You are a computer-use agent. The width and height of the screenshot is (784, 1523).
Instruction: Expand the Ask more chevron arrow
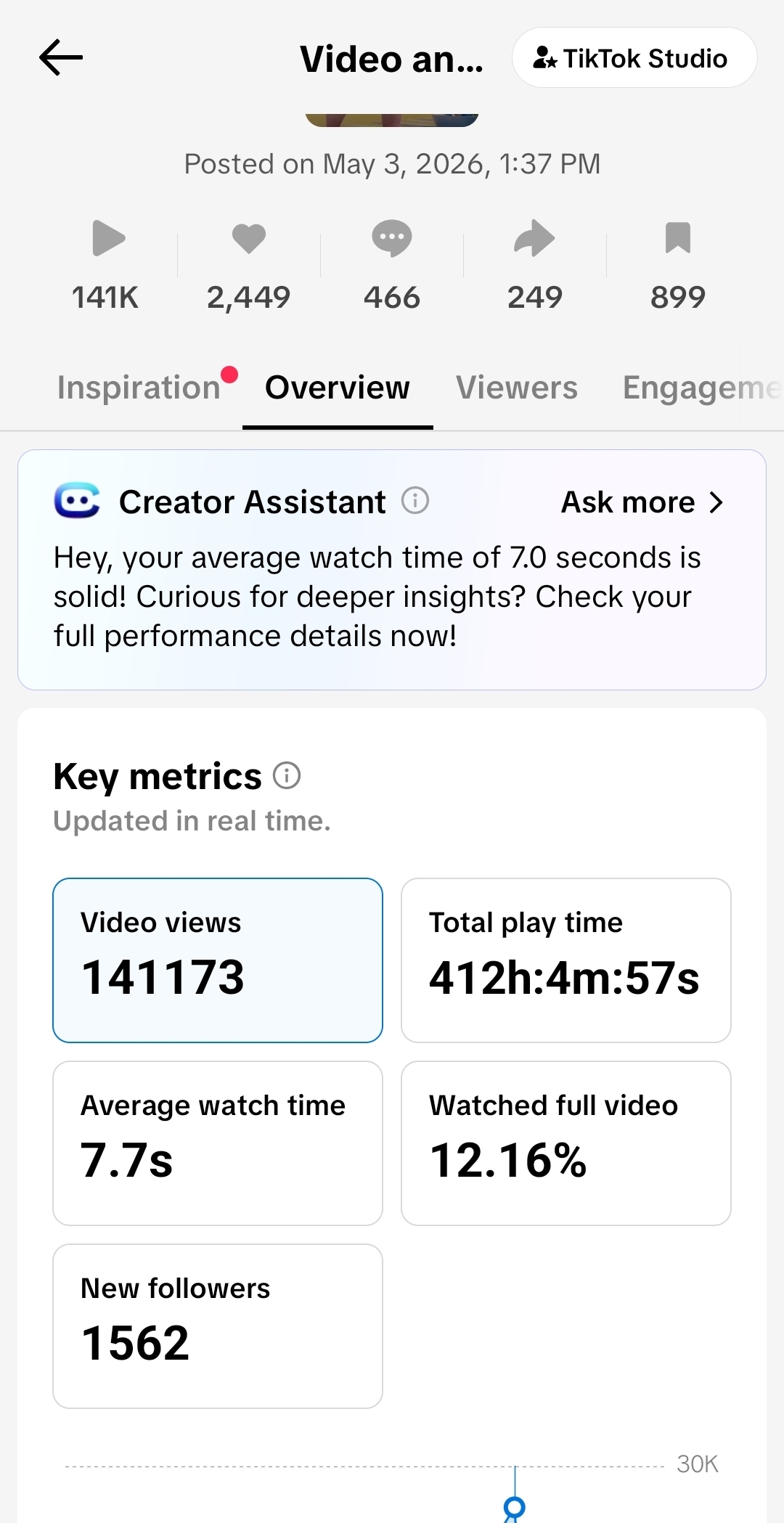(x=716, y=502)
